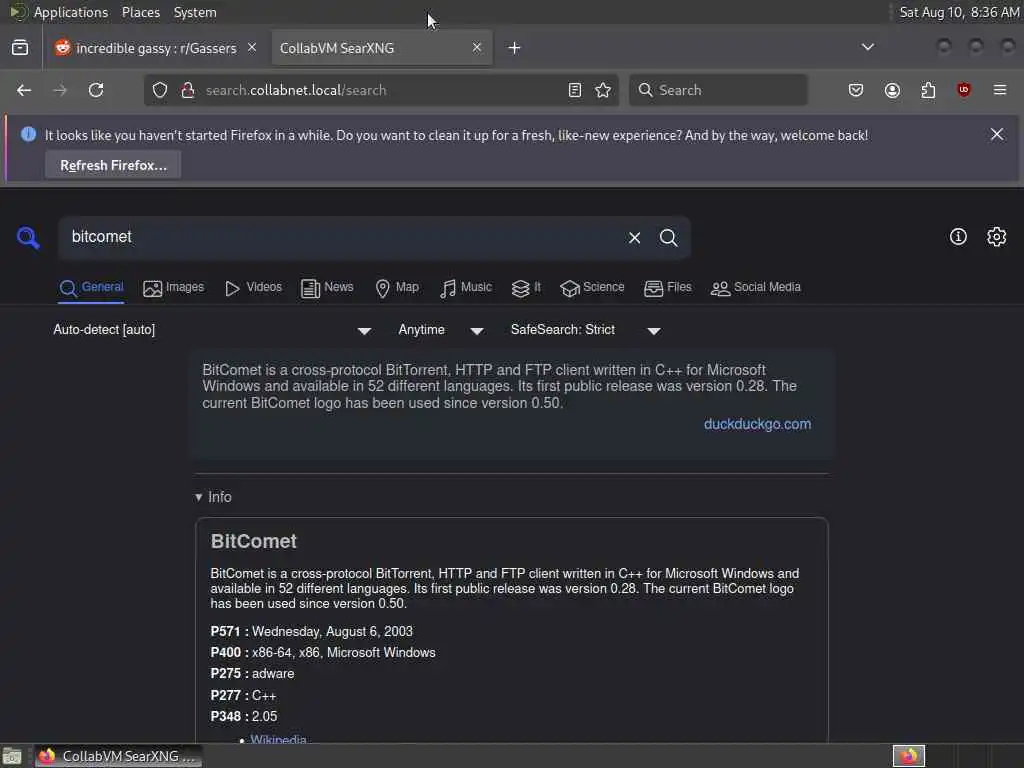Bookmark this page with the star icon
The image size is (1024, 768).
(x=603, y=90)
